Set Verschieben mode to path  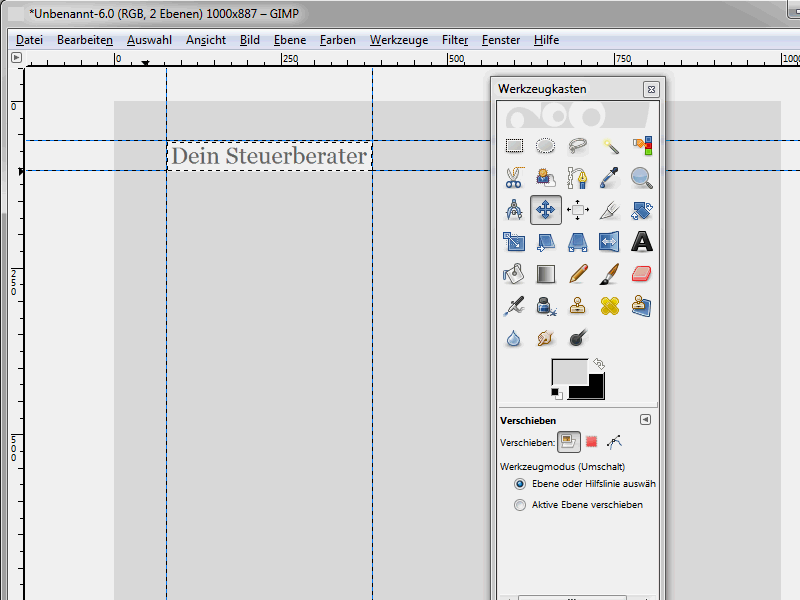coord(614,442)
